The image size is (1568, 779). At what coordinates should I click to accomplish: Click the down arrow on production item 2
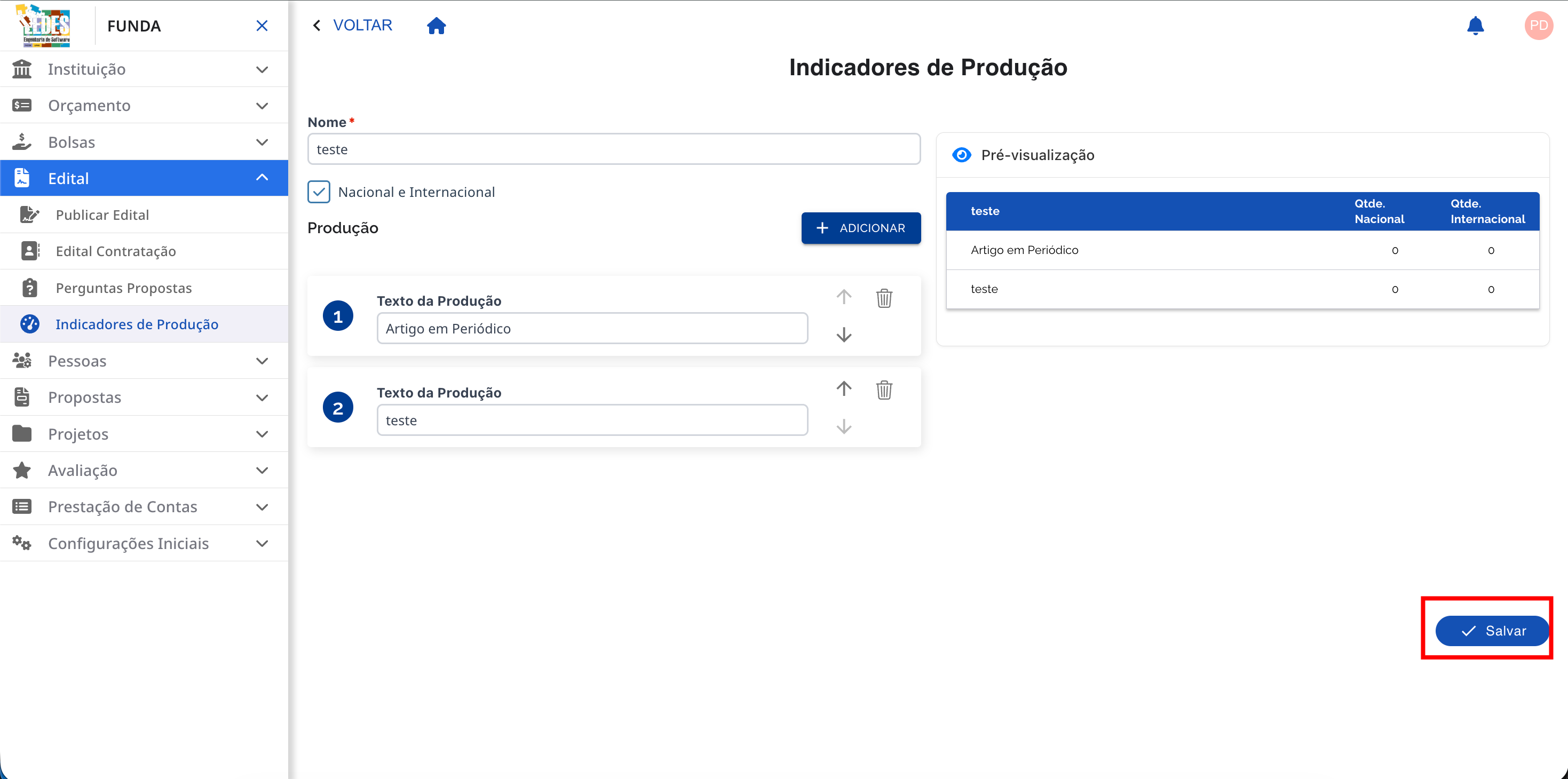pos(844,427)
